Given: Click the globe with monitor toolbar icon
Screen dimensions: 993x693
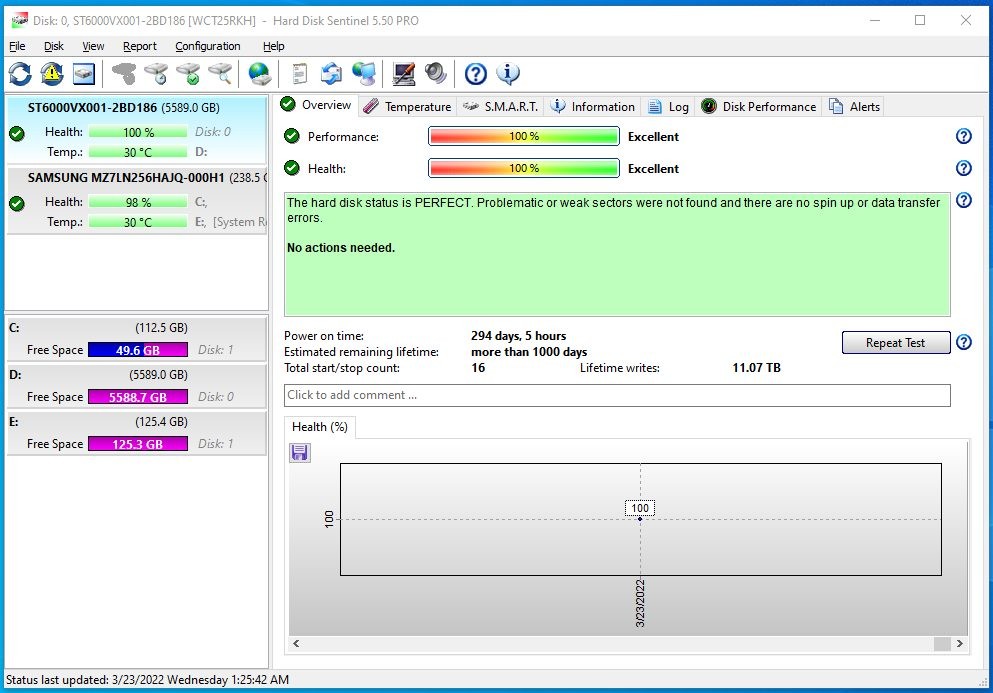Looking at the screenshot, I should click(364, 74).
